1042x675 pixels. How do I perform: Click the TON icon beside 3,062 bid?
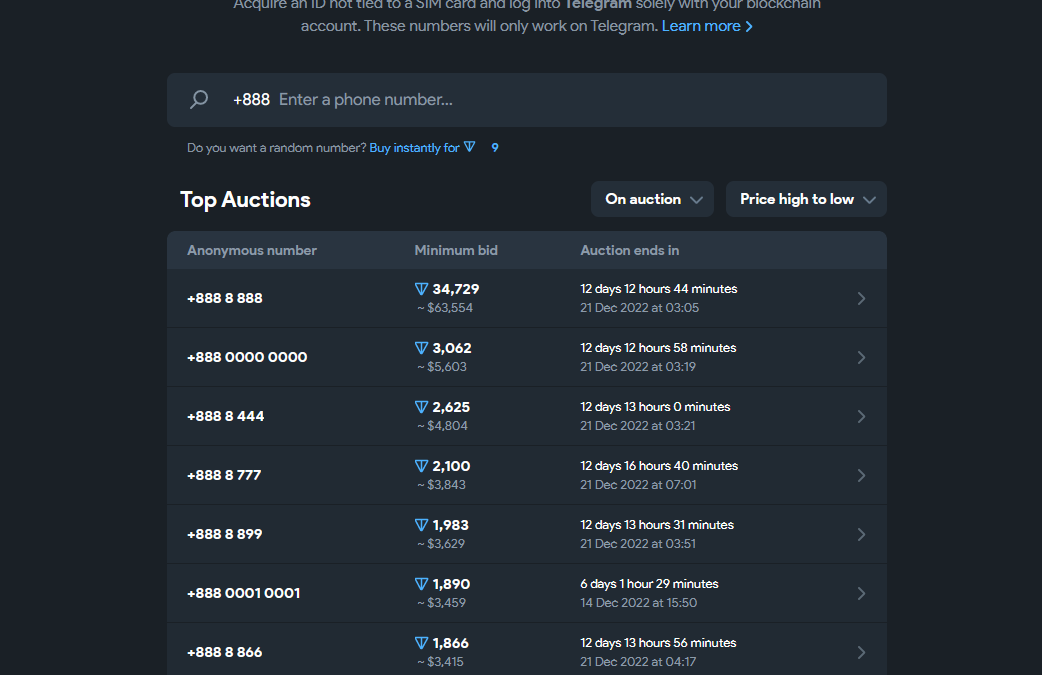[421, 348]
